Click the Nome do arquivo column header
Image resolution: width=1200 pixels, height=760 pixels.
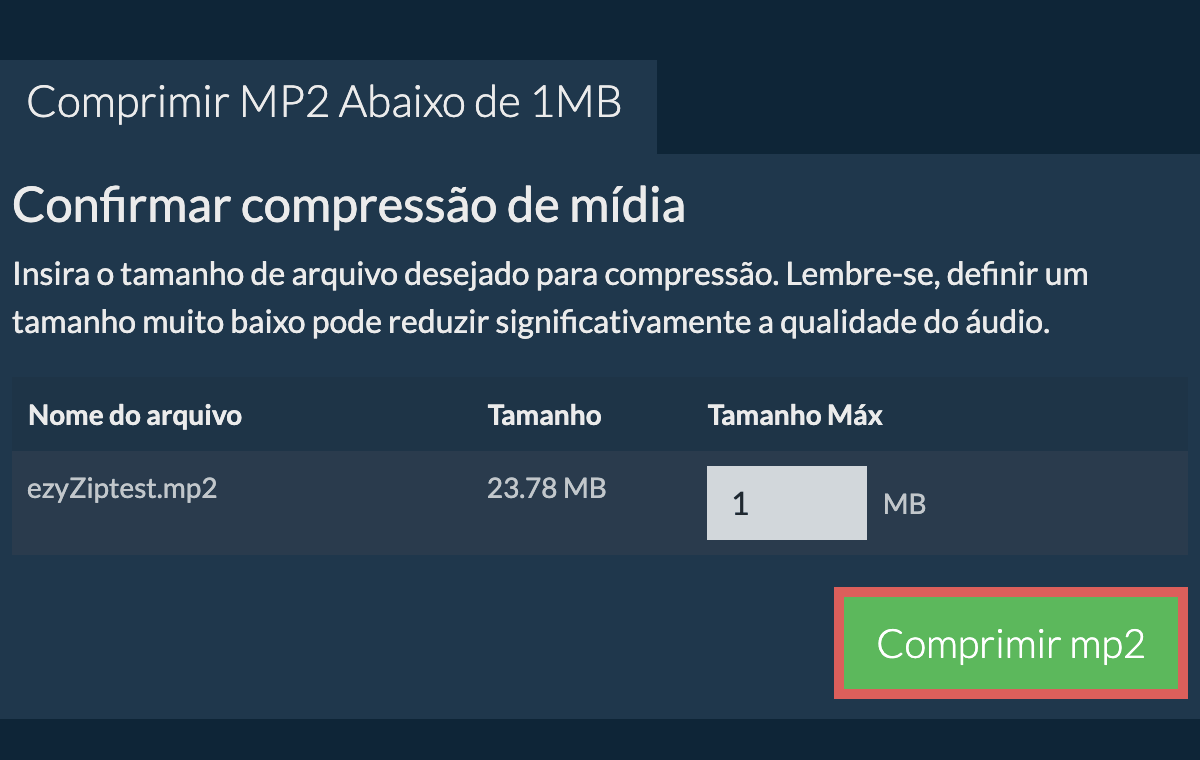[135, 415]
